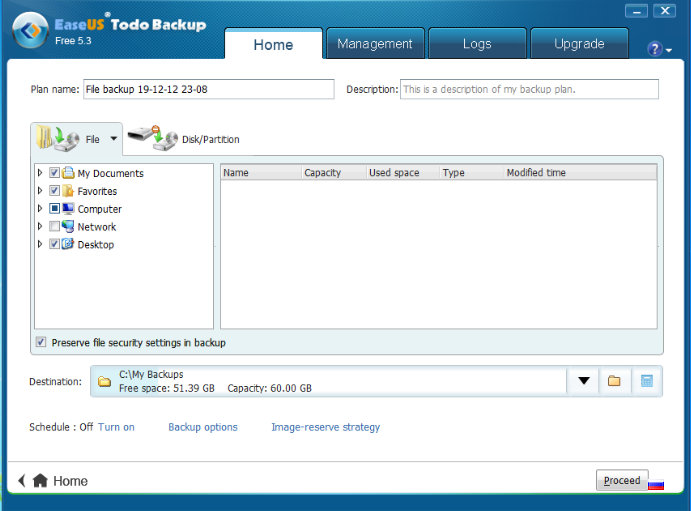
Task: Click the 'Free space: 51.39 GB' text
Action: pos(167,388)
